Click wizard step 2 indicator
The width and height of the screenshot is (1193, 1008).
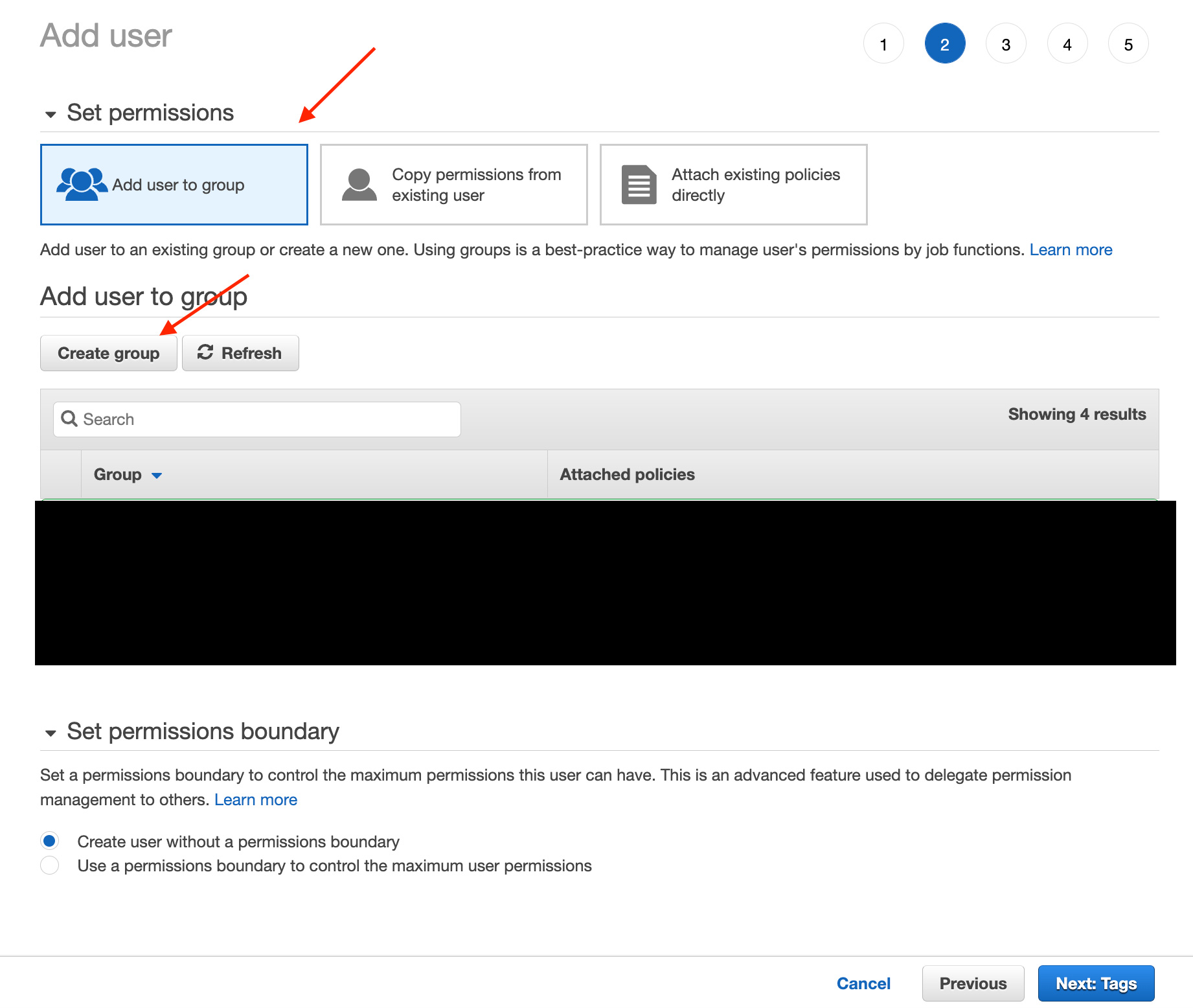(x=945, y=44)
